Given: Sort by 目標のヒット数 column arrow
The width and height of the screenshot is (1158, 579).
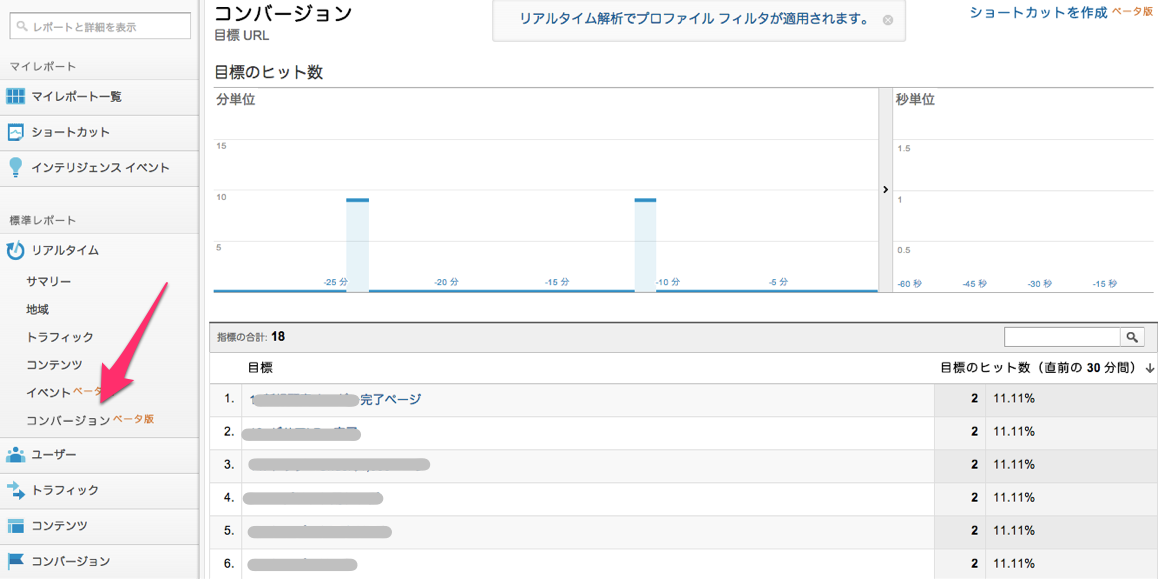Looking at the screenshot, I should [1149, 368].
